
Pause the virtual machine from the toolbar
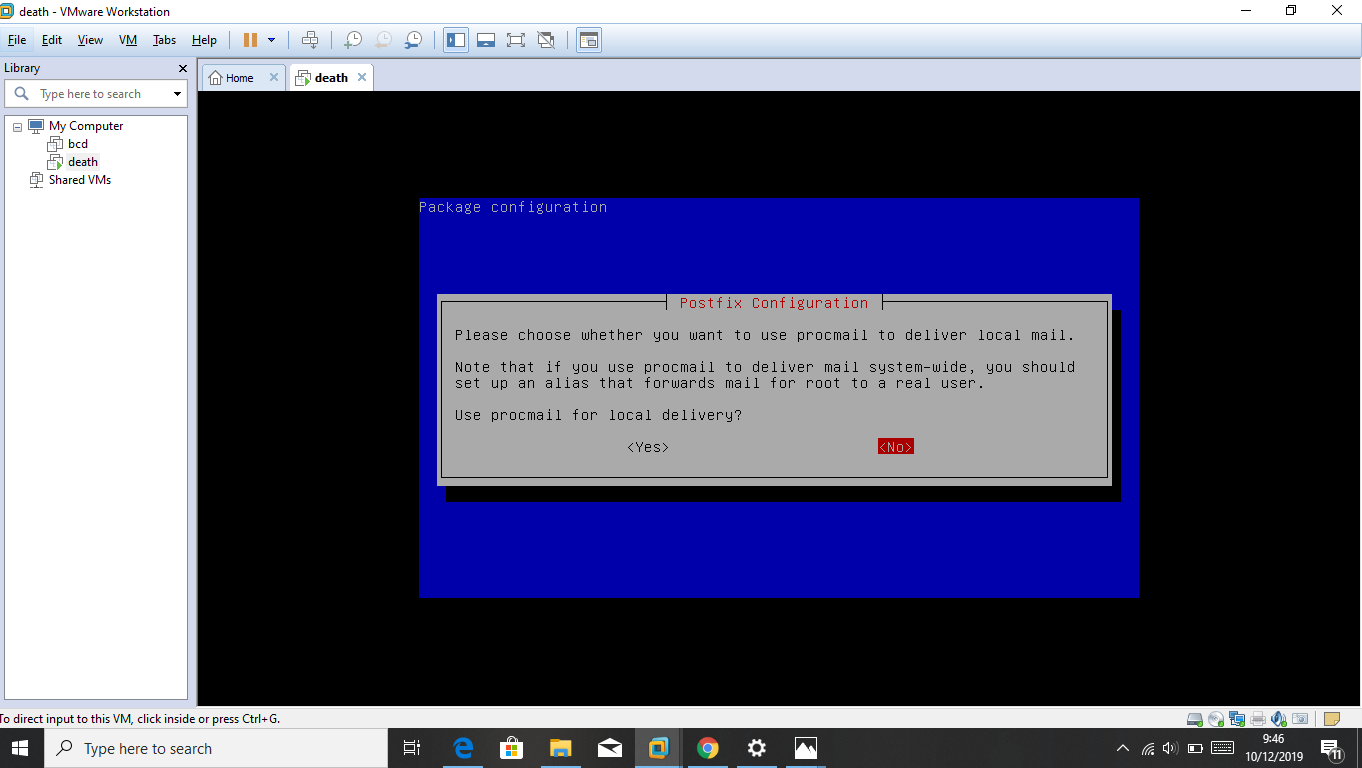[x=250, y=40]
